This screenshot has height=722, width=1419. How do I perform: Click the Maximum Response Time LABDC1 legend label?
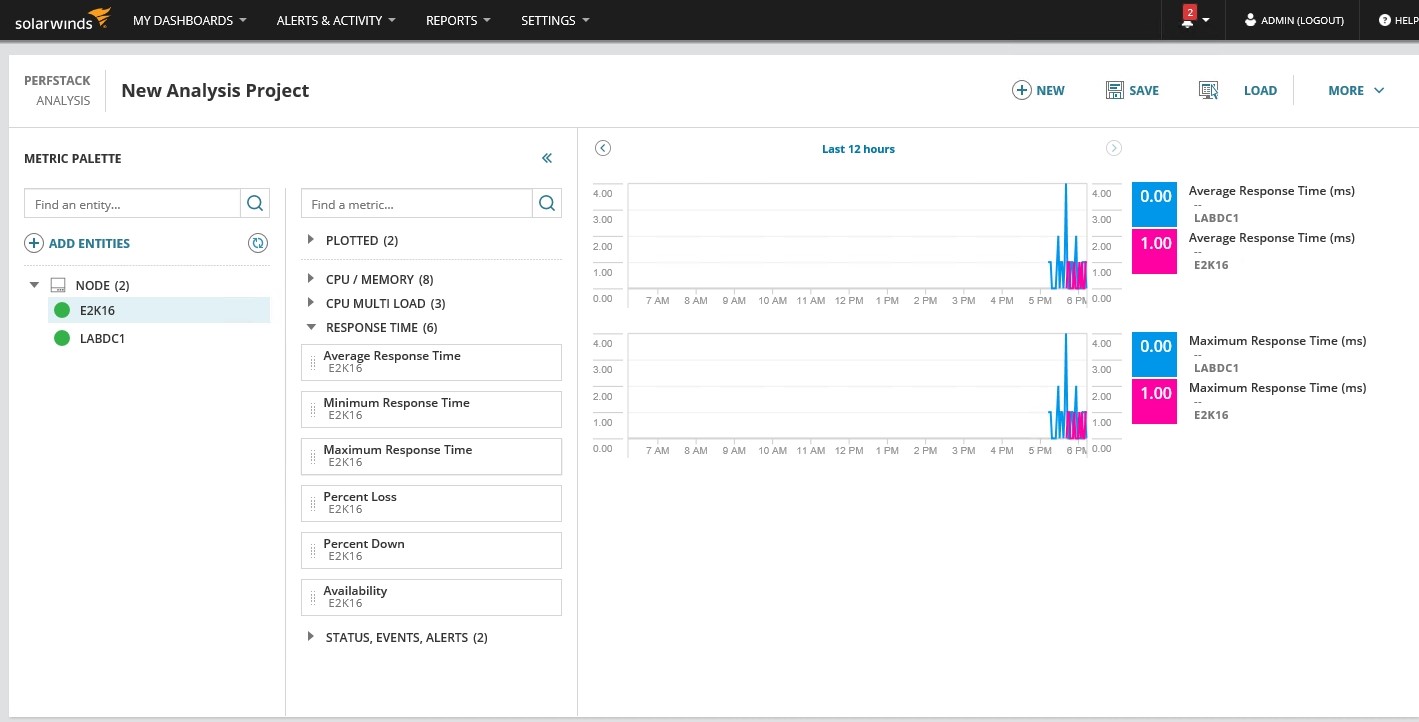tap(1277, 354)
